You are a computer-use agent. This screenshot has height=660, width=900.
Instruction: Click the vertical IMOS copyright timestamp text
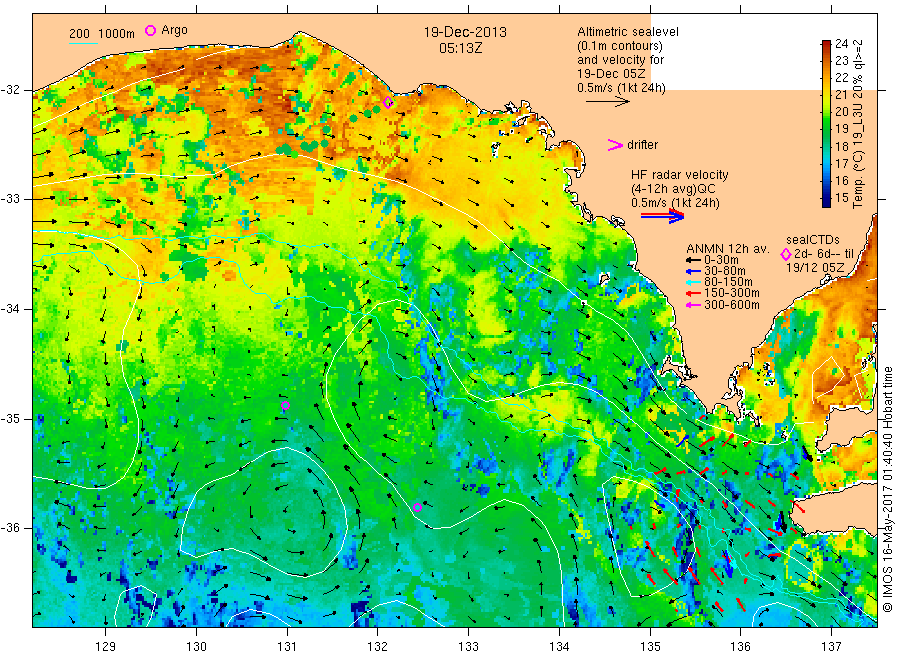click(x=888, y=490)
